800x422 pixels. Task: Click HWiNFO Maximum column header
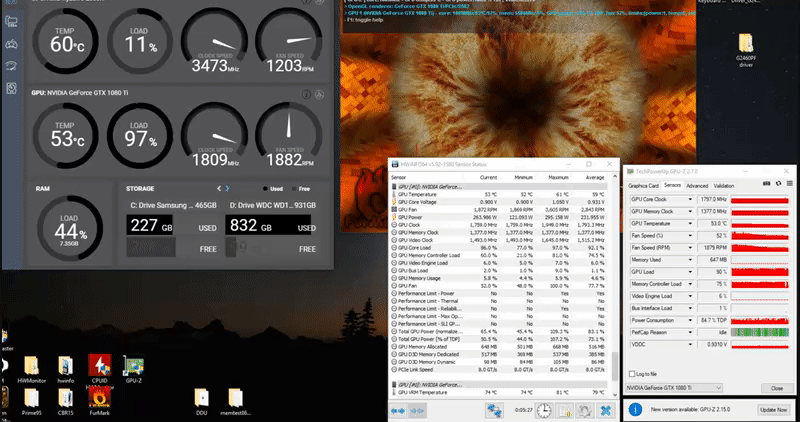pos(558,178)
